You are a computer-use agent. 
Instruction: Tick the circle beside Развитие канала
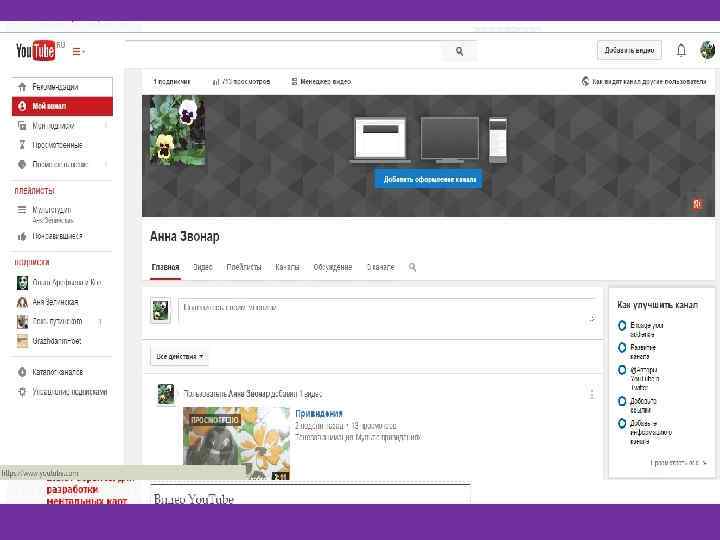pos(622,348)
